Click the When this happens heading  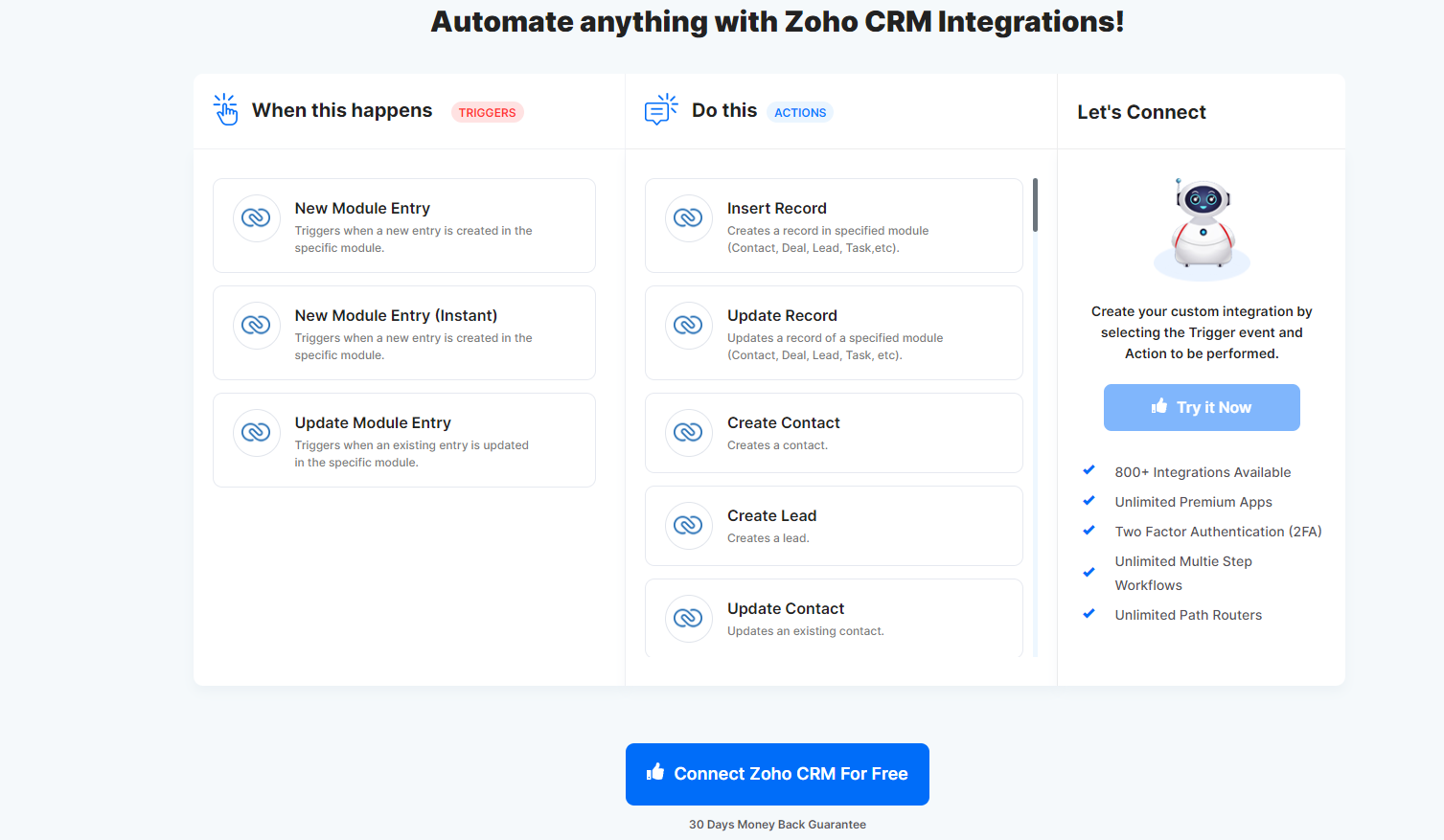click(x=342, y=110)
